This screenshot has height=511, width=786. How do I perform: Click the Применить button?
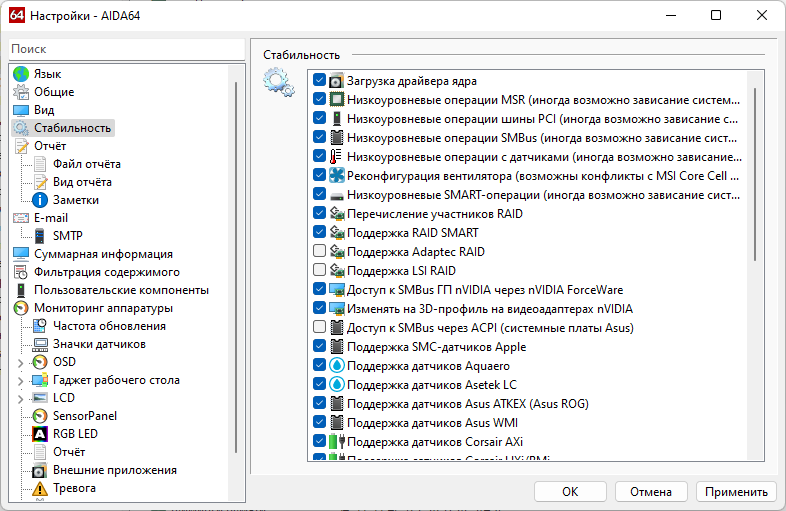736,491
